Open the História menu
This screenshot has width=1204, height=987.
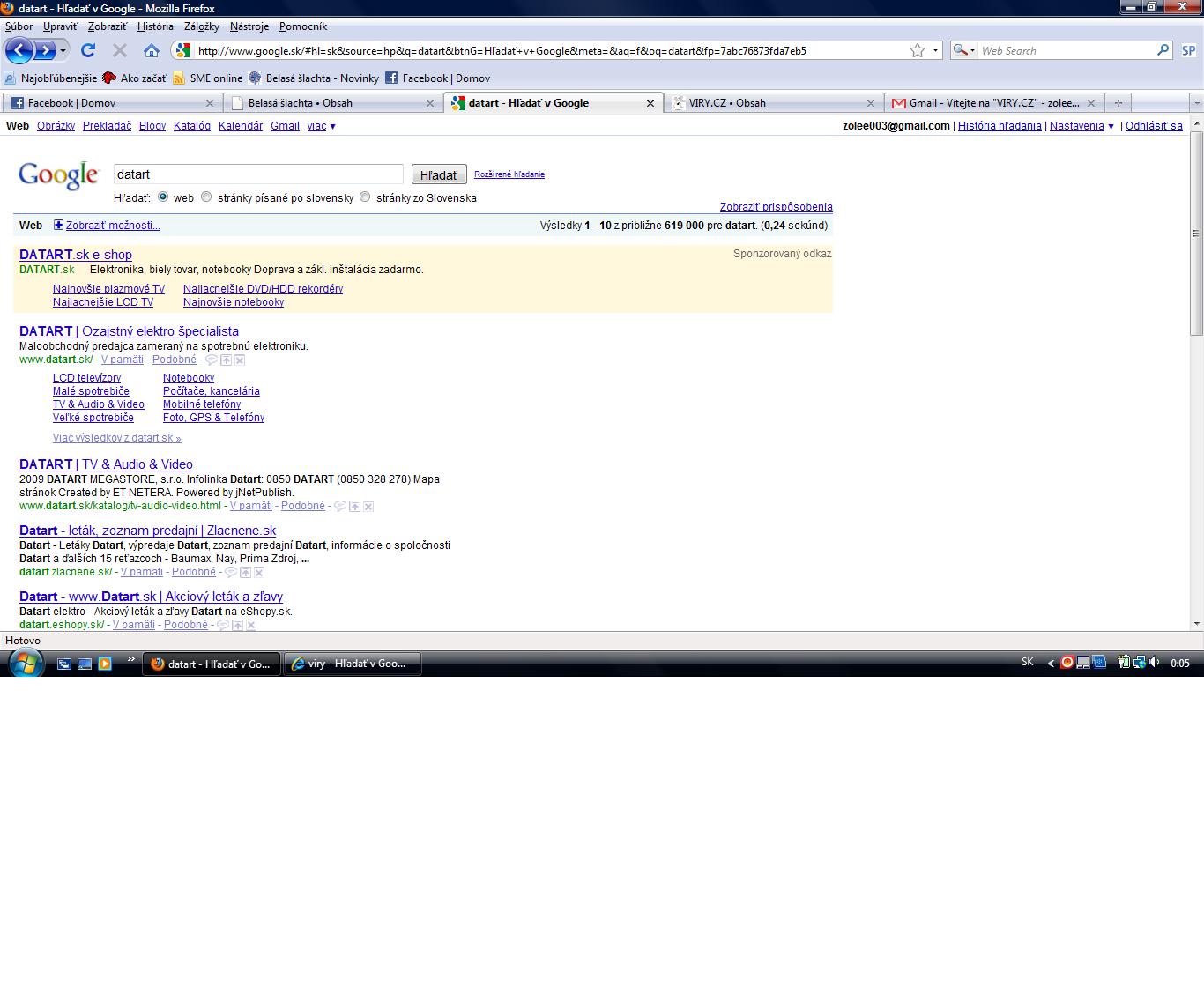point(155,26)
